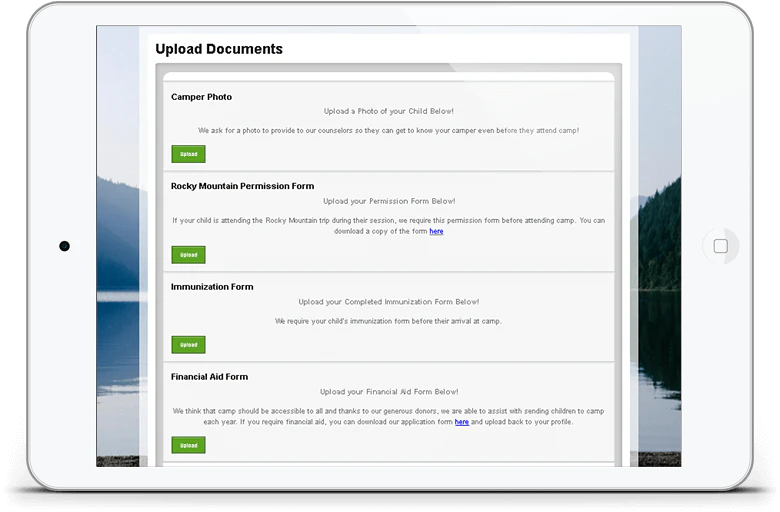Click Upload button under Rocky Mountain Permission Form
This screenshot has width=780, height=512.
click(189, 255)
